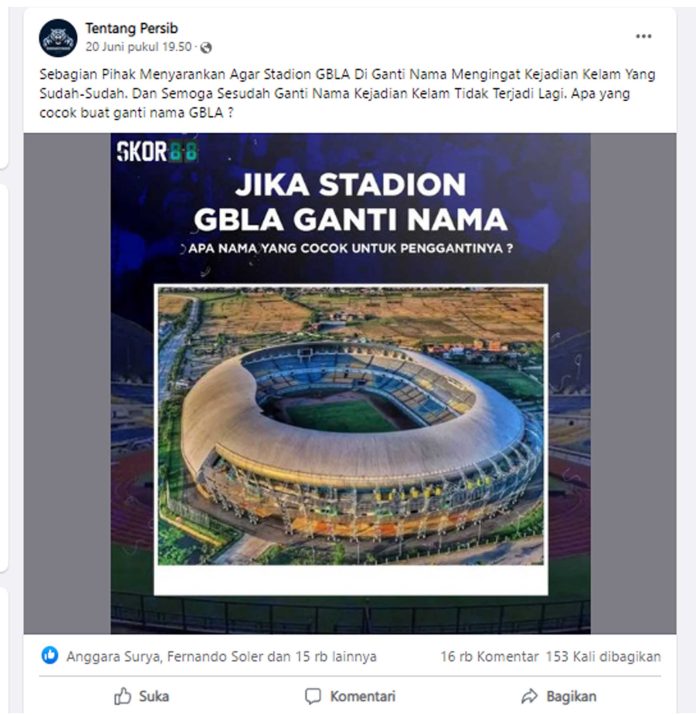Expand the 16 rb Komentar list
This screenshot has height=715, width=696.
[489, 656]
